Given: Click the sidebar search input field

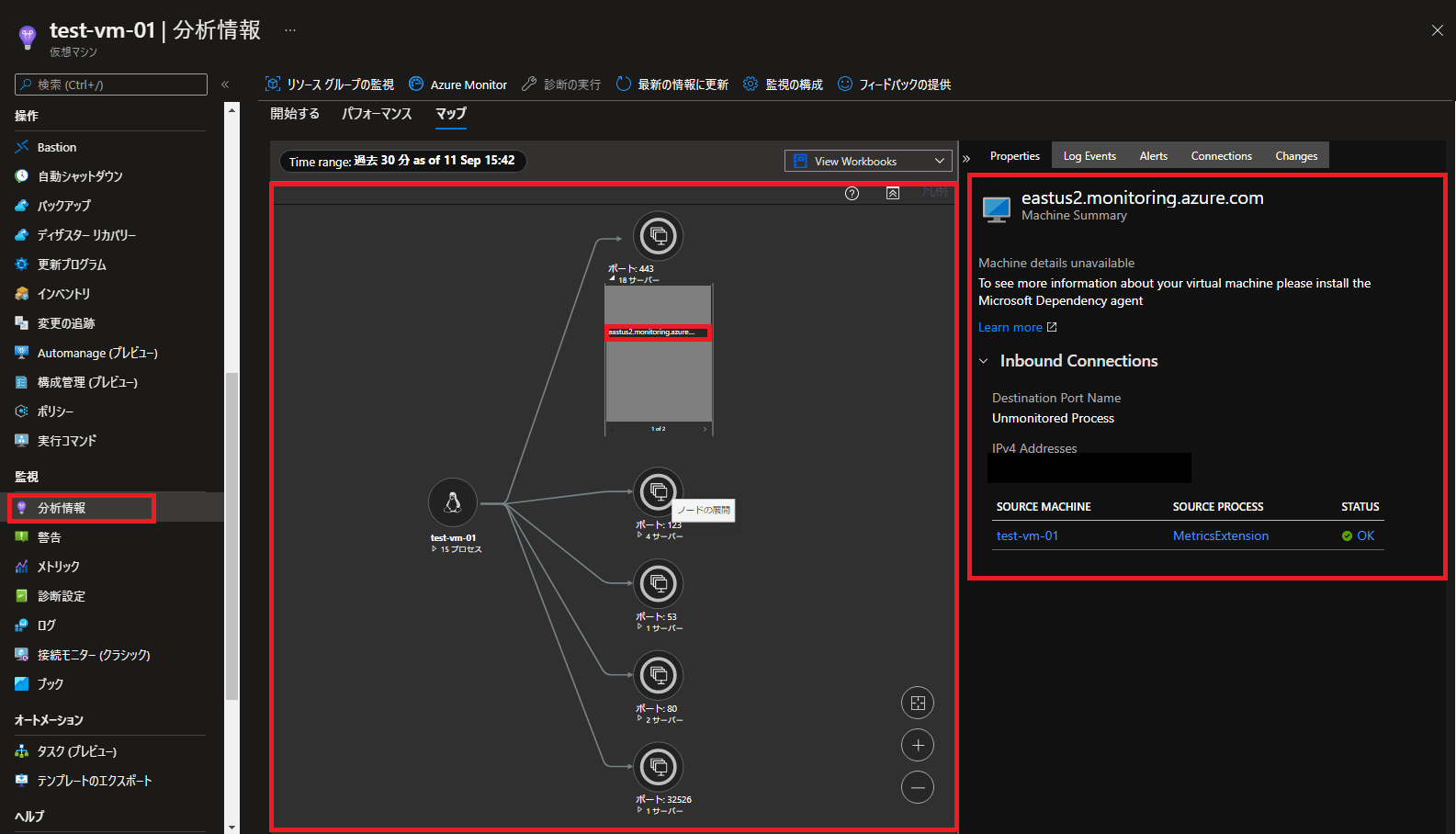Looking at the screenshot, I should pyautogui.click(x=111, y=85).
